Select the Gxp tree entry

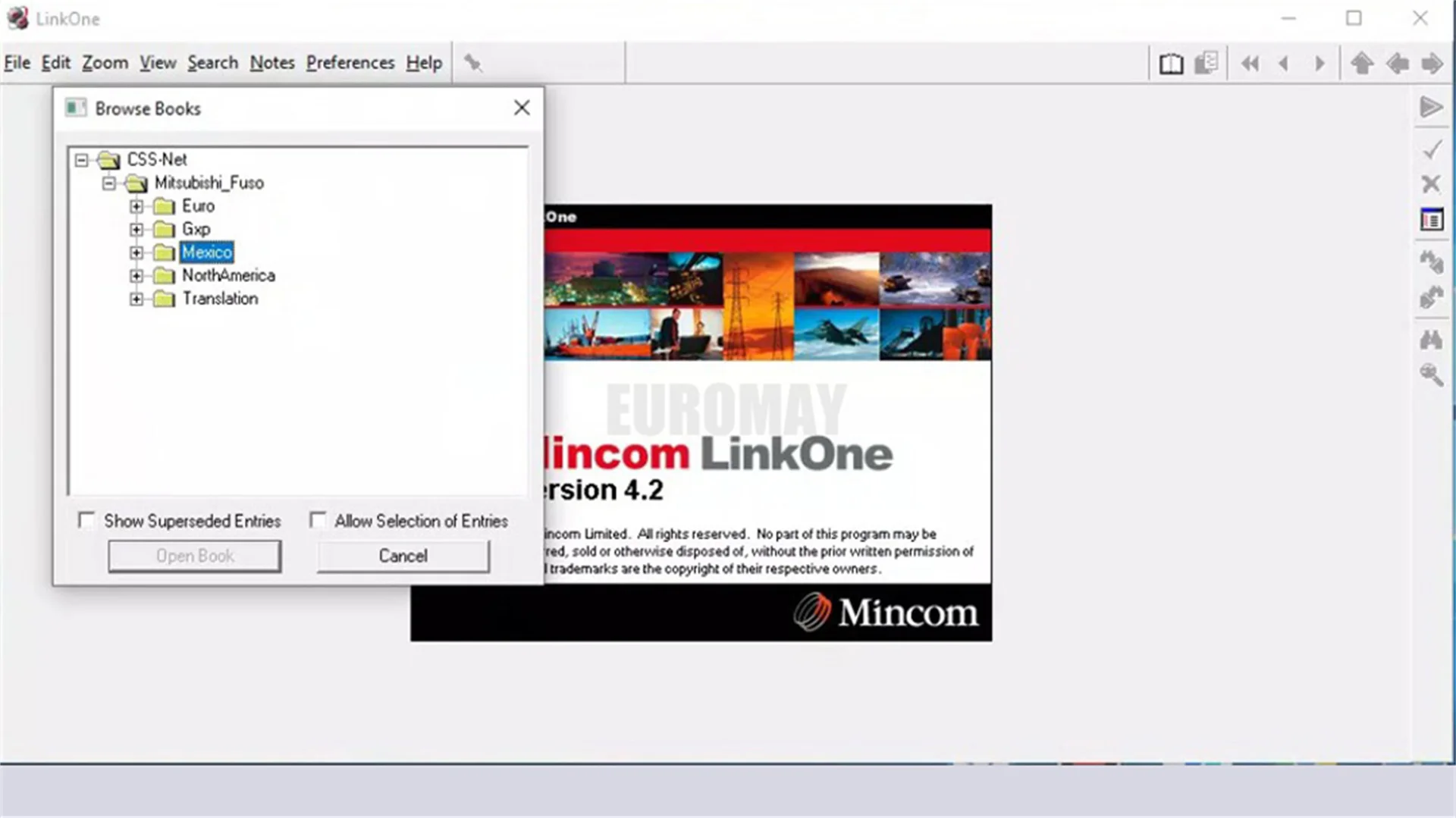pos(196,229)
